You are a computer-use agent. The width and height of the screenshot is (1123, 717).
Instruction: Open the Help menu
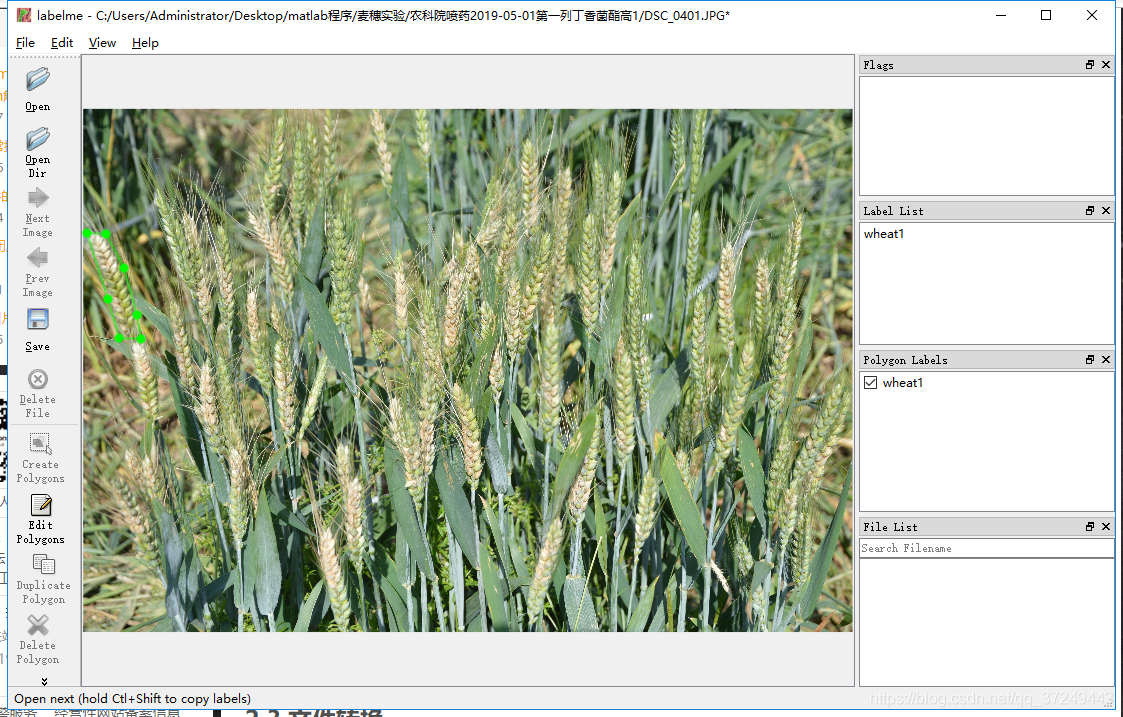click(x=145, y=43)
